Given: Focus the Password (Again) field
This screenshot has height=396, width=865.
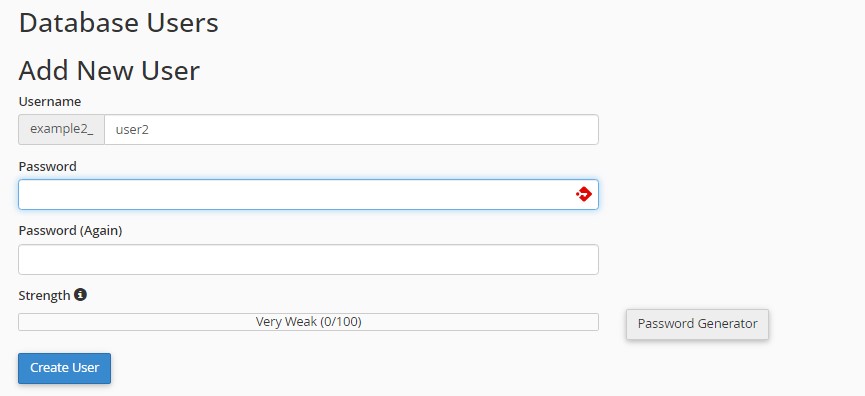Looking at the screenshot, I should (x=308, y=259).
